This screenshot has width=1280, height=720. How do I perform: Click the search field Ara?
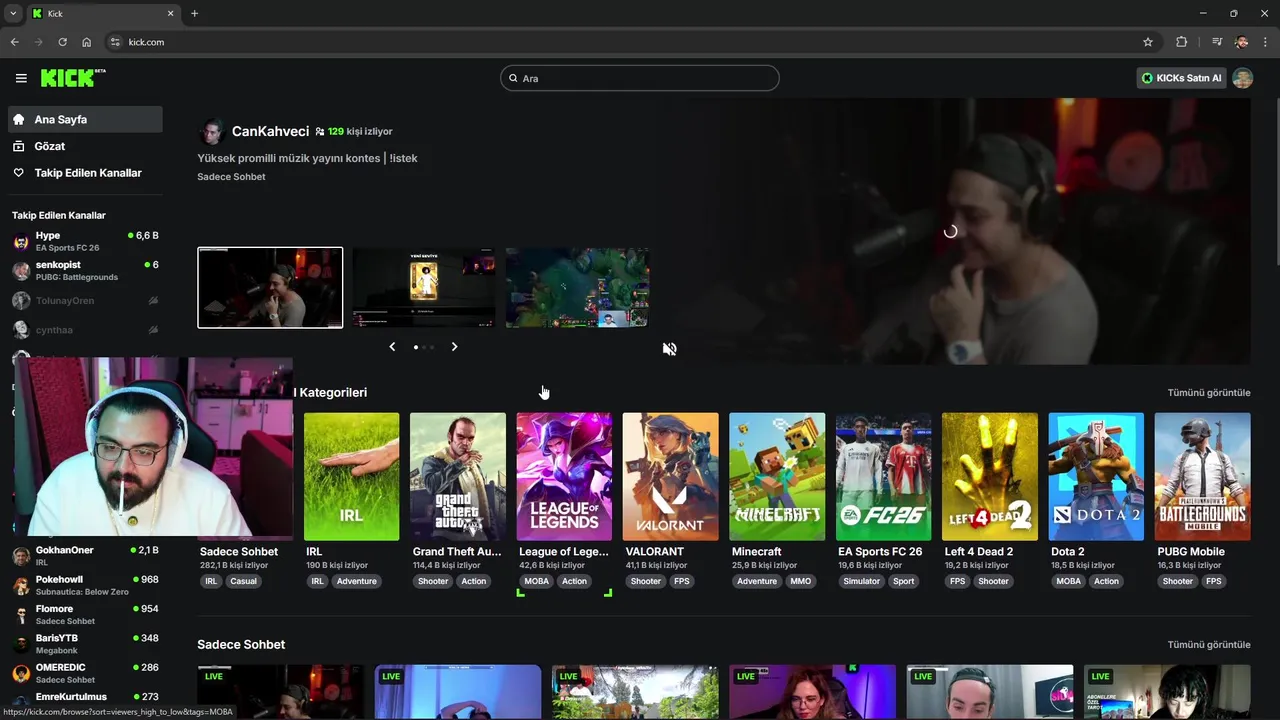click(640, 78)
